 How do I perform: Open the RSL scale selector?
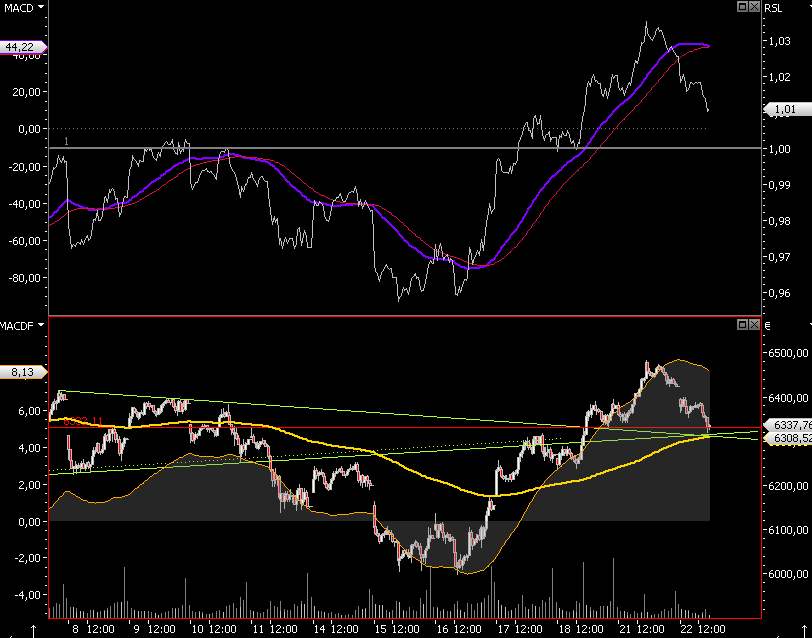pyautogui.click(x=773, y=8)
